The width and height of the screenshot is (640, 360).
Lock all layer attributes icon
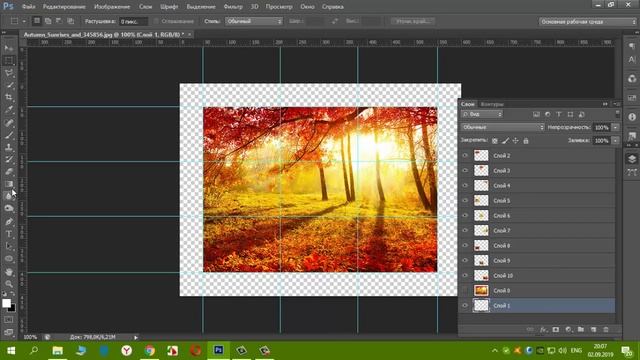[x=526, y=140]
